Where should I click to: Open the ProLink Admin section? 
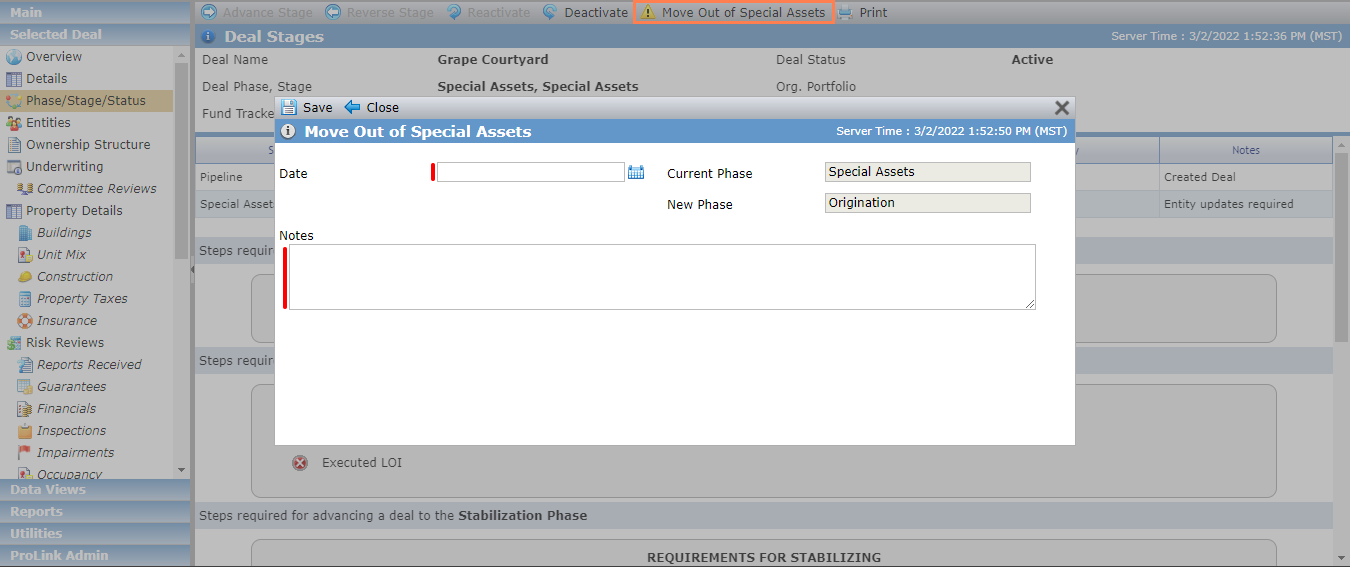[95, 556]
